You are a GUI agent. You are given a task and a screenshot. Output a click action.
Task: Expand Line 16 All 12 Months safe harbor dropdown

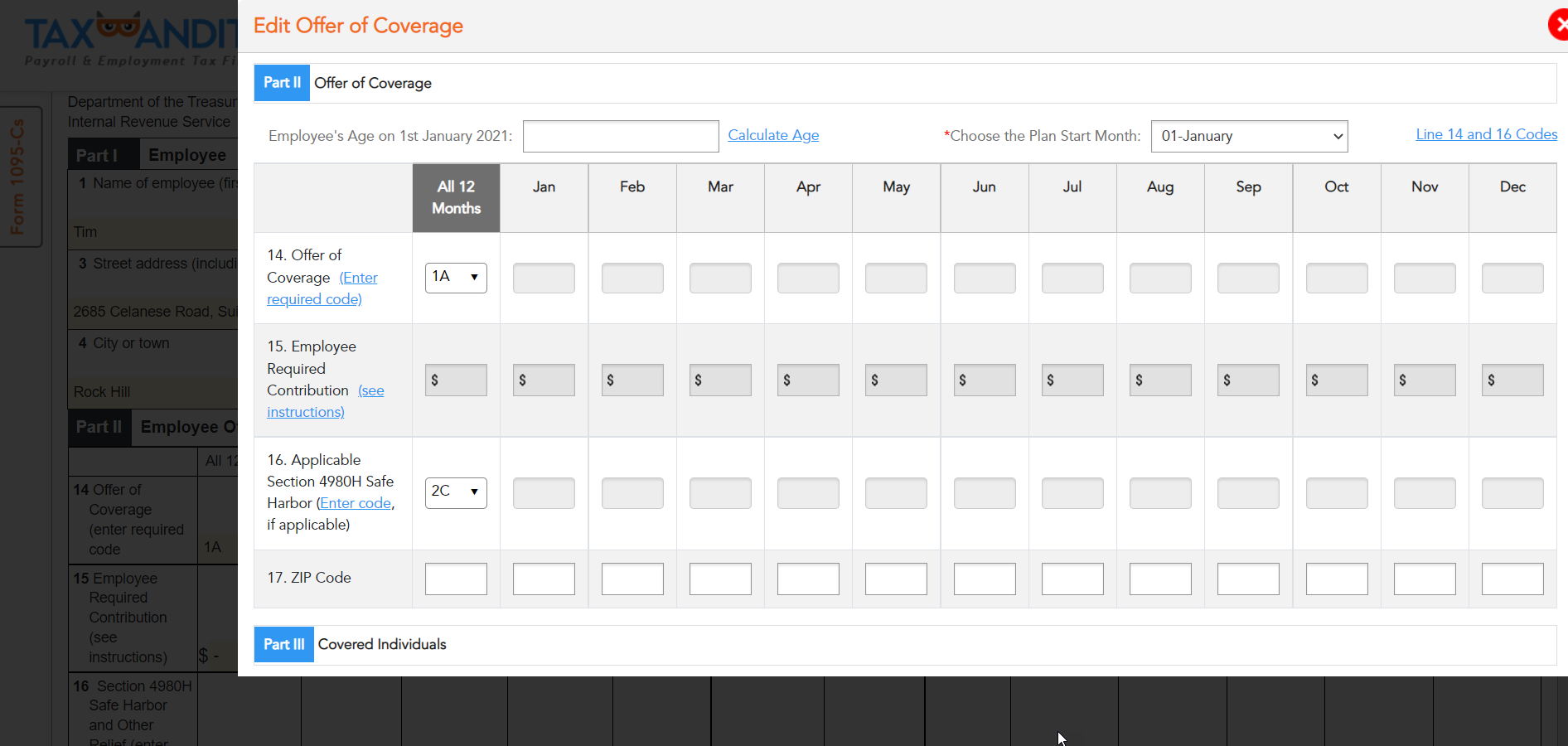tap(456, 492)
